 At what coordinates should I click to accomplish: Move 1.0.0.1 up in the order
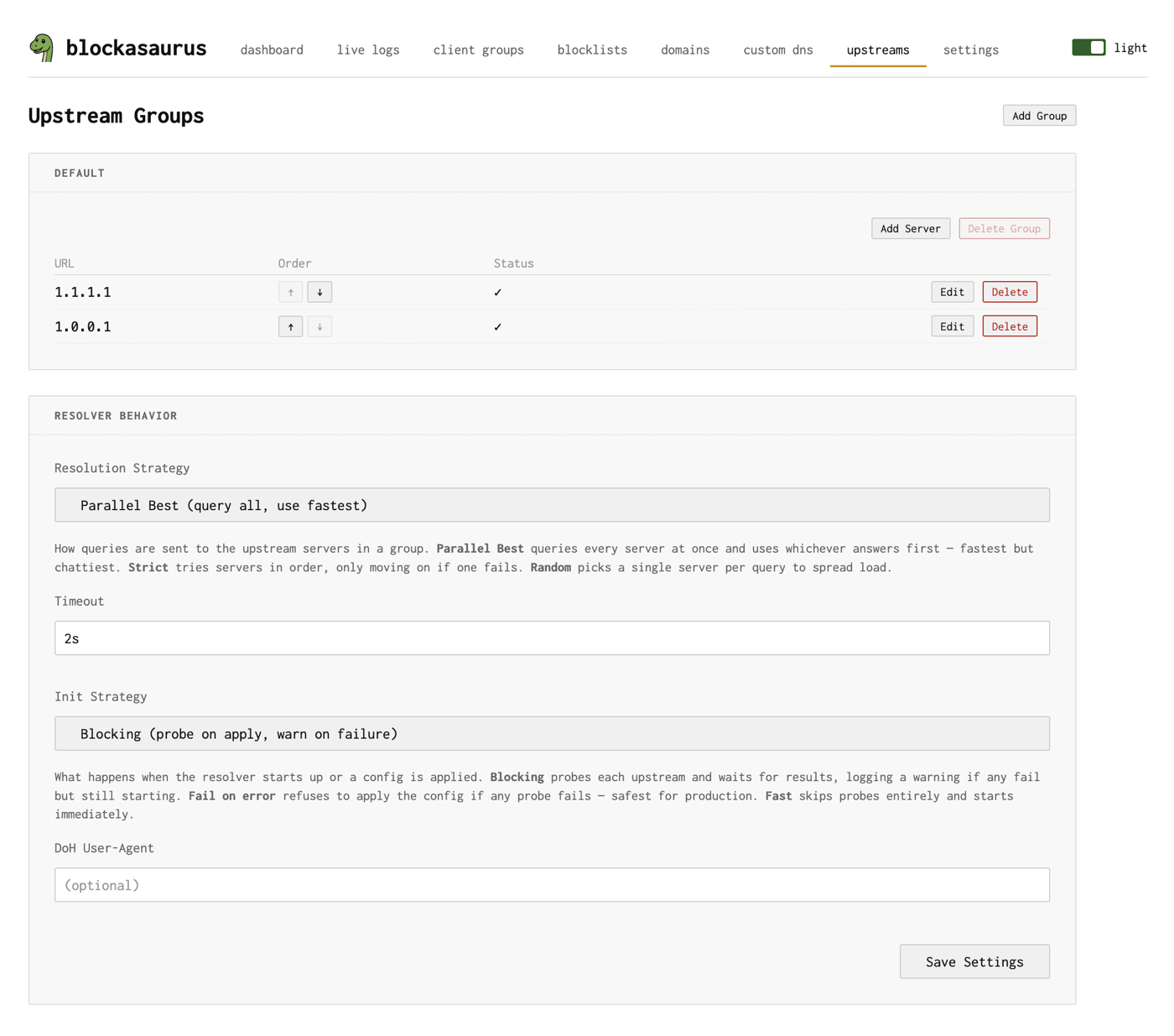pyautogui.click(x=290, y=326)
